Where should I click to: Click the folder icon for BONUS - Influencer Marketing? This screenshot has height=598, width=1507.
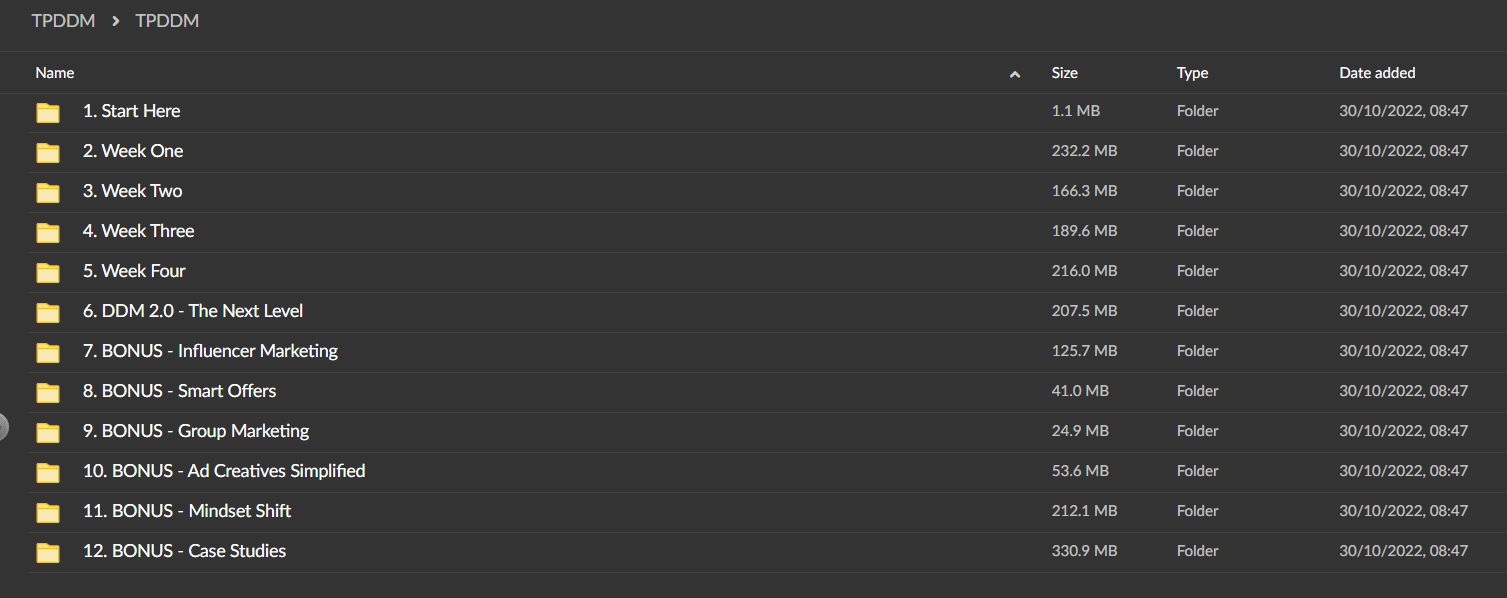tap(48, 352)
